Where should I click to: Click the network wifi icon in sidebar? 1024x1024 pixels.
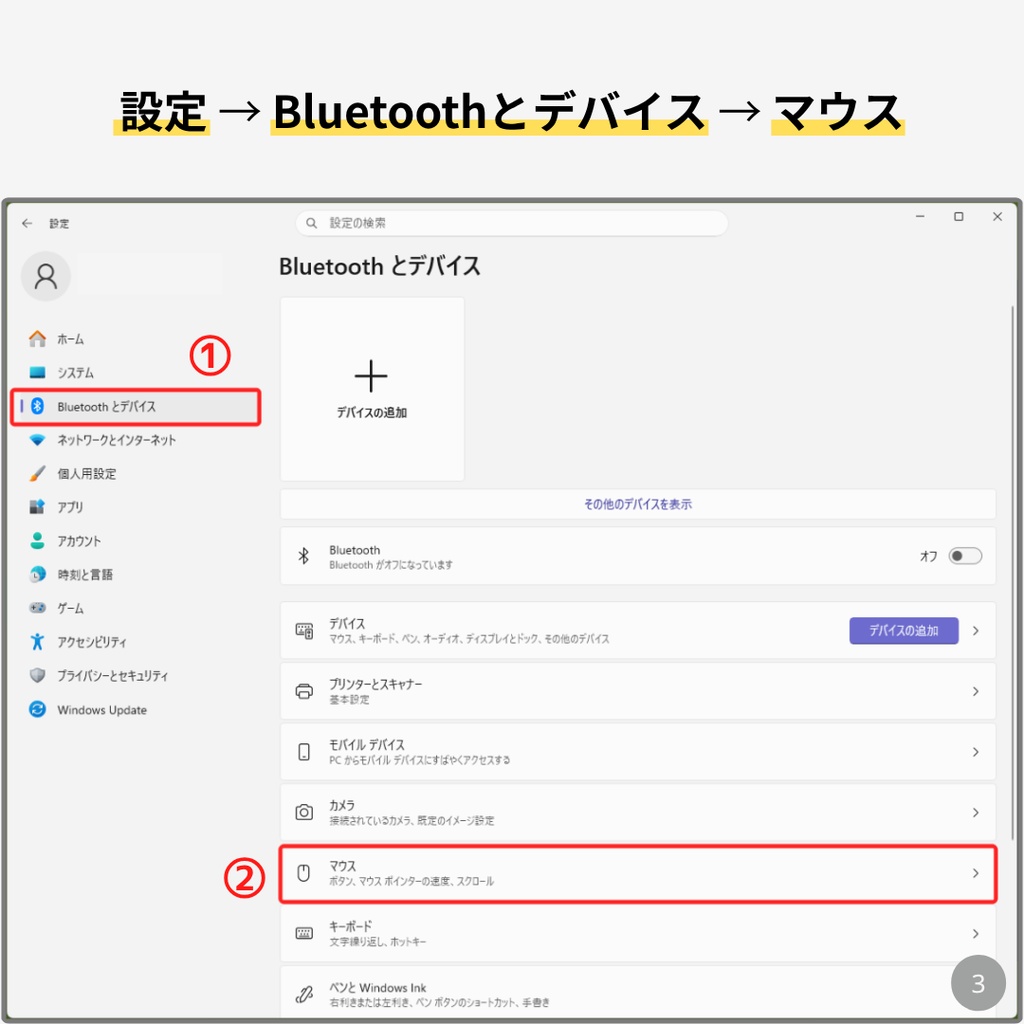pos(37,440)
